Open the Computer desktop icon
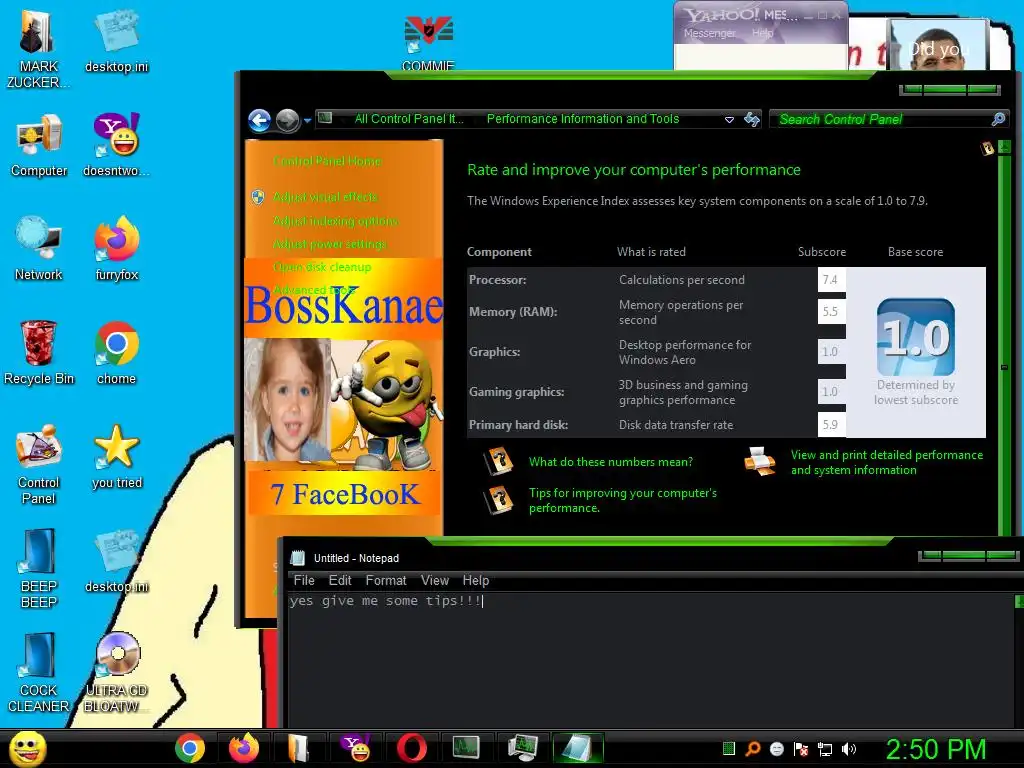 pos(39,145)
